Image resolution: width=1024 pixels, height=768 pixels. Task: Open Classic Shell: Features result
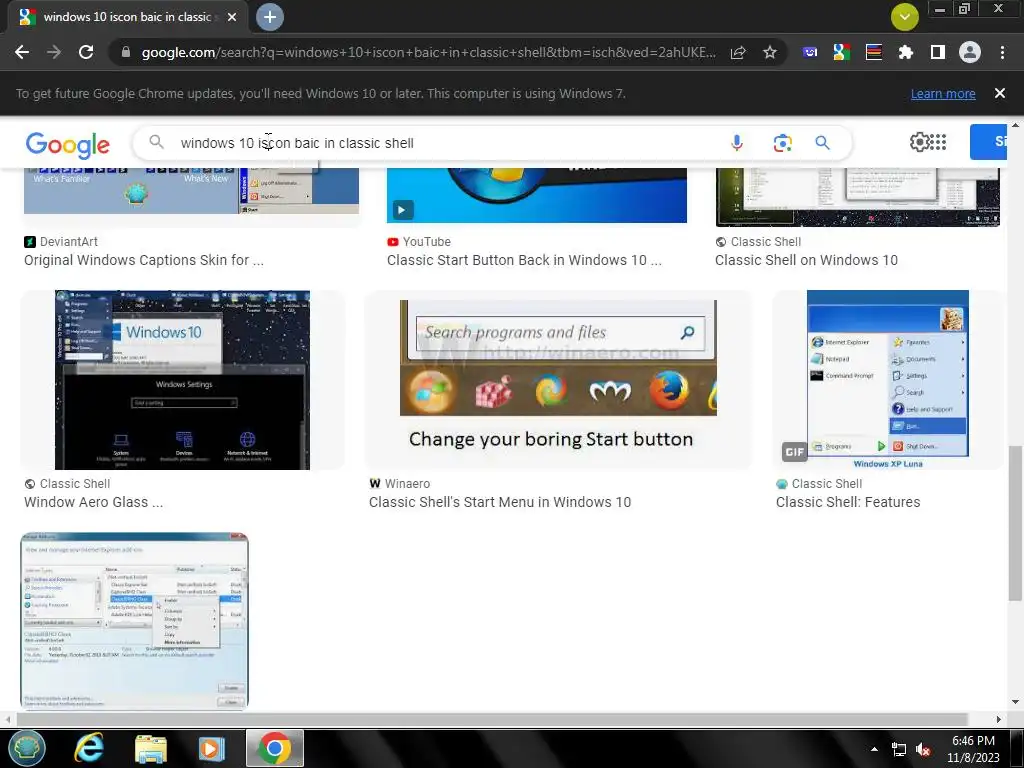coord(848,502)
